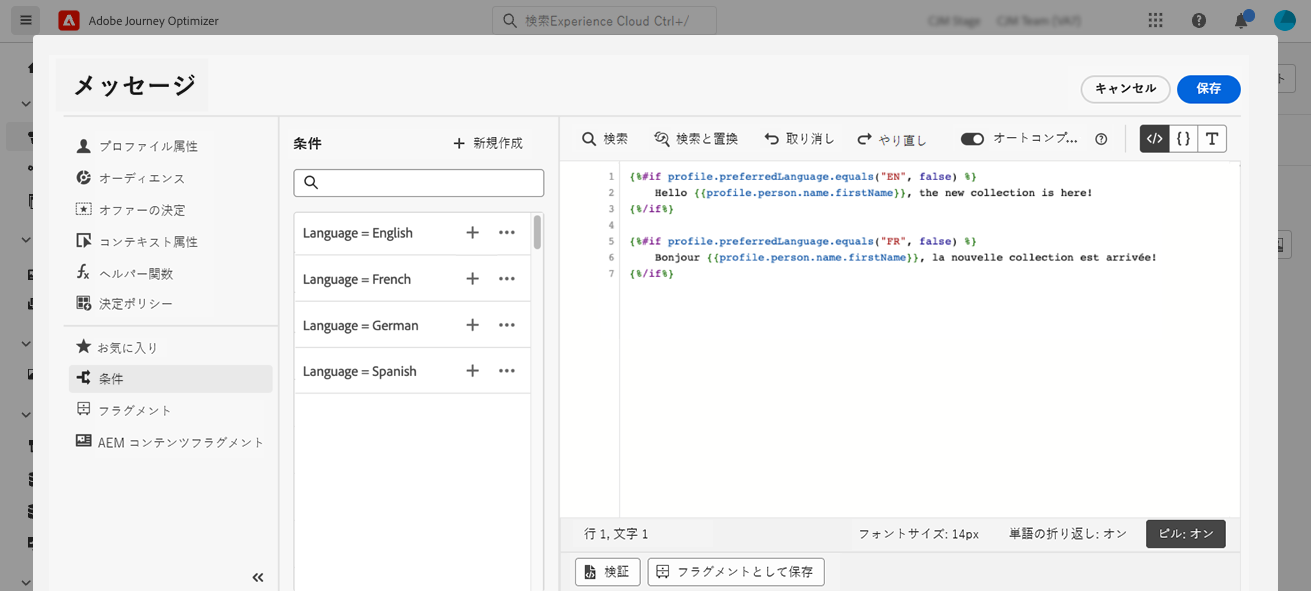Switch to curly braces view mode
This screenshot has height=591, width=1311.
(1183, 139)
